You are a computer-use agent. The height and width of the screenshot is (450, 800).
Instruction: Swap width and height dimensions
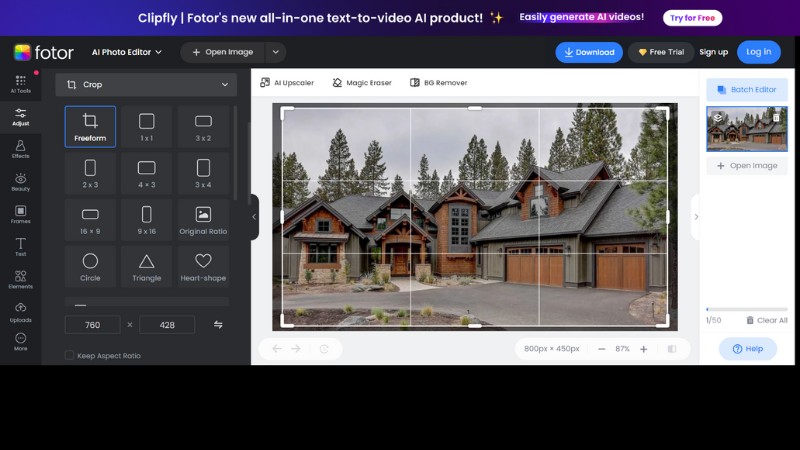[x=218, y=325]
